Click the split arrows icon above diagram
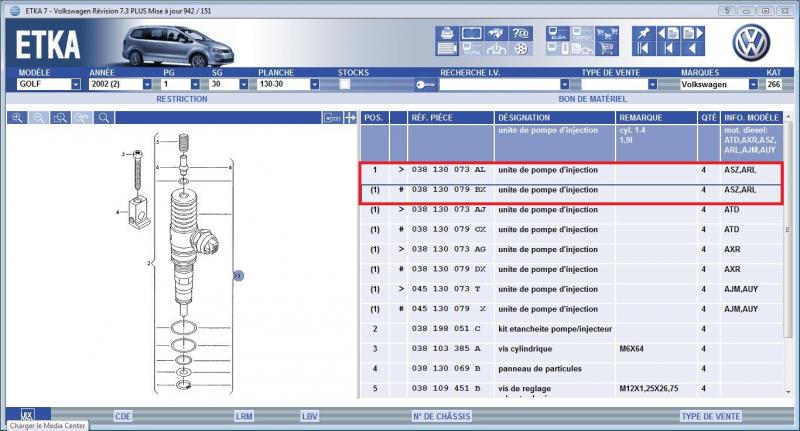800x431 pixels. click(x=350, y=118)
